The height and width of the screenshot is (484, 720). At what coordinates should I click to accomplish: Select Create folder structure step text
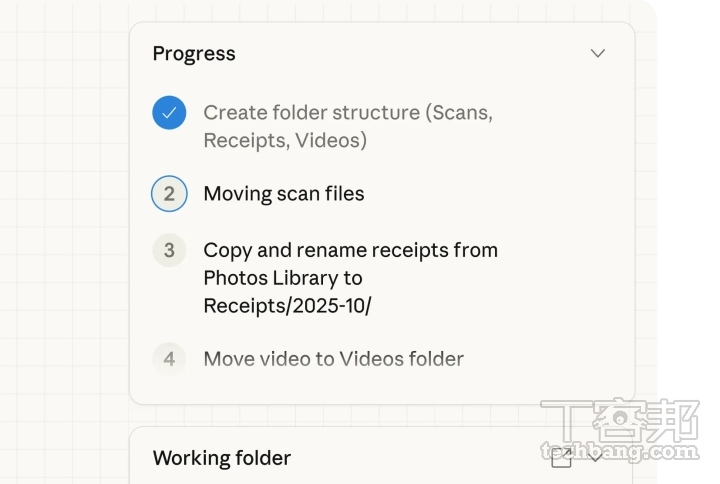348,126
